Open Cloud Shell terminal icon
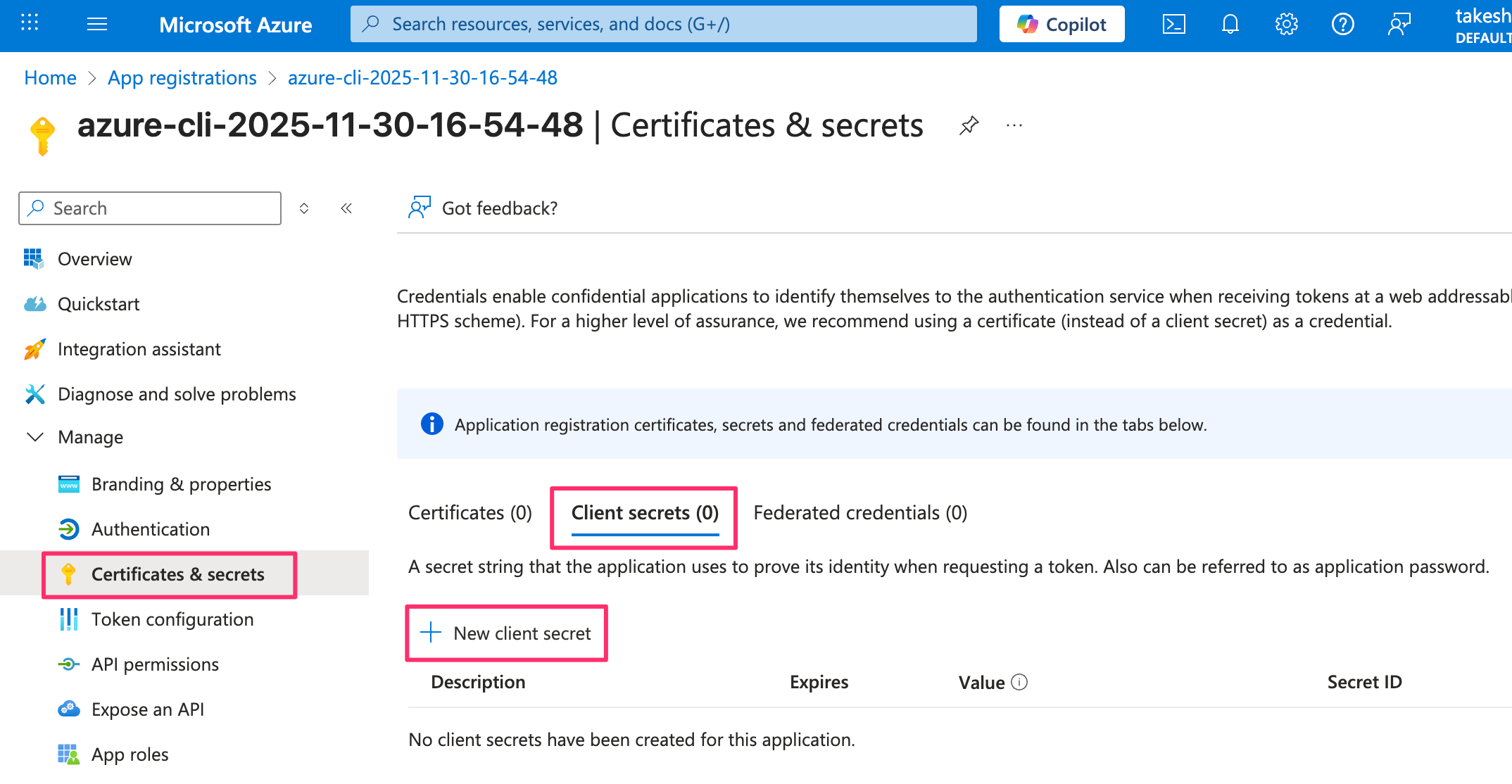Viewport: 1512px width, 784px height. coord(1173,25)
